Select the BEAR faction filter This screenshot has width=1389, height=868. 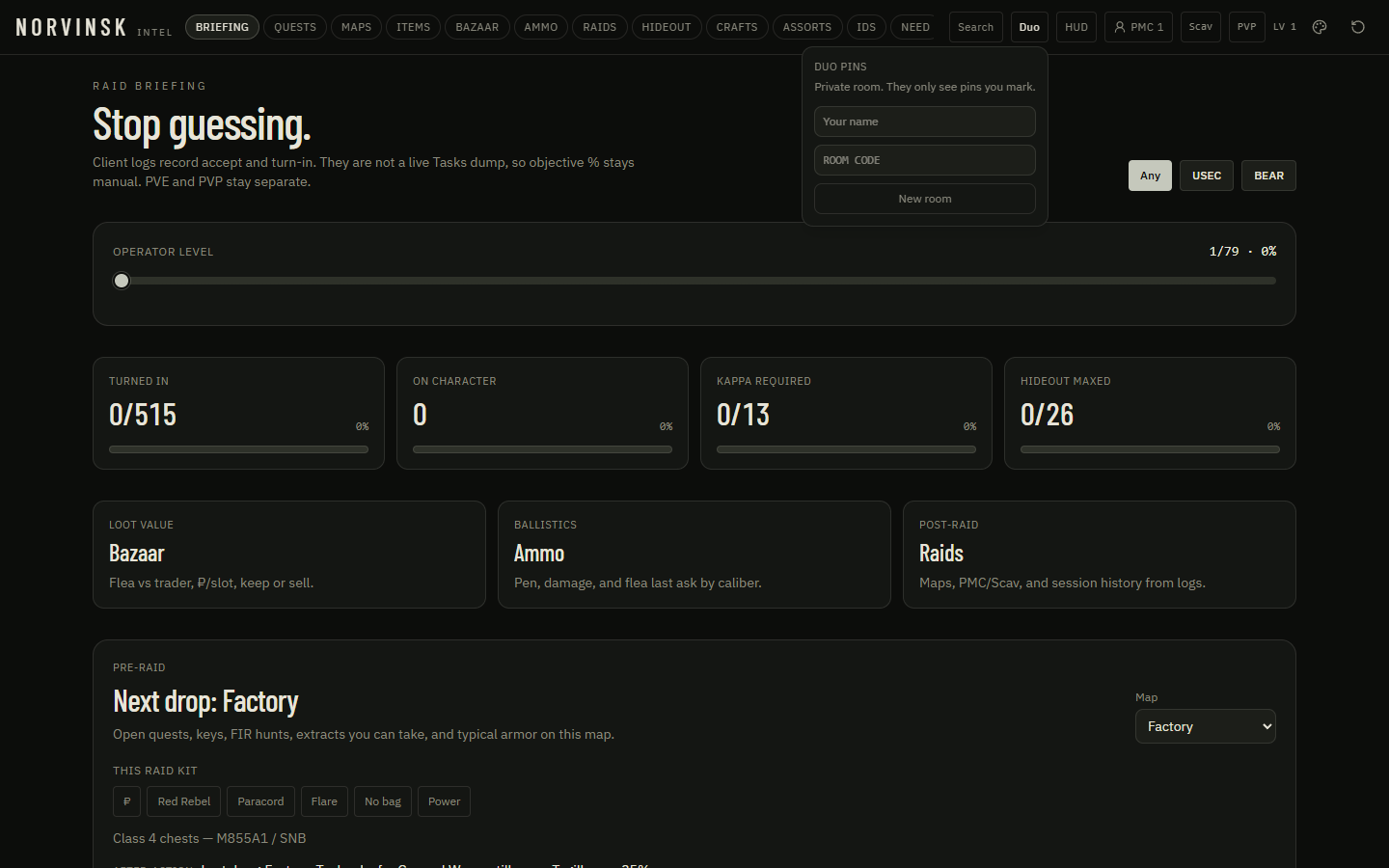click(x=1268, y=176)
